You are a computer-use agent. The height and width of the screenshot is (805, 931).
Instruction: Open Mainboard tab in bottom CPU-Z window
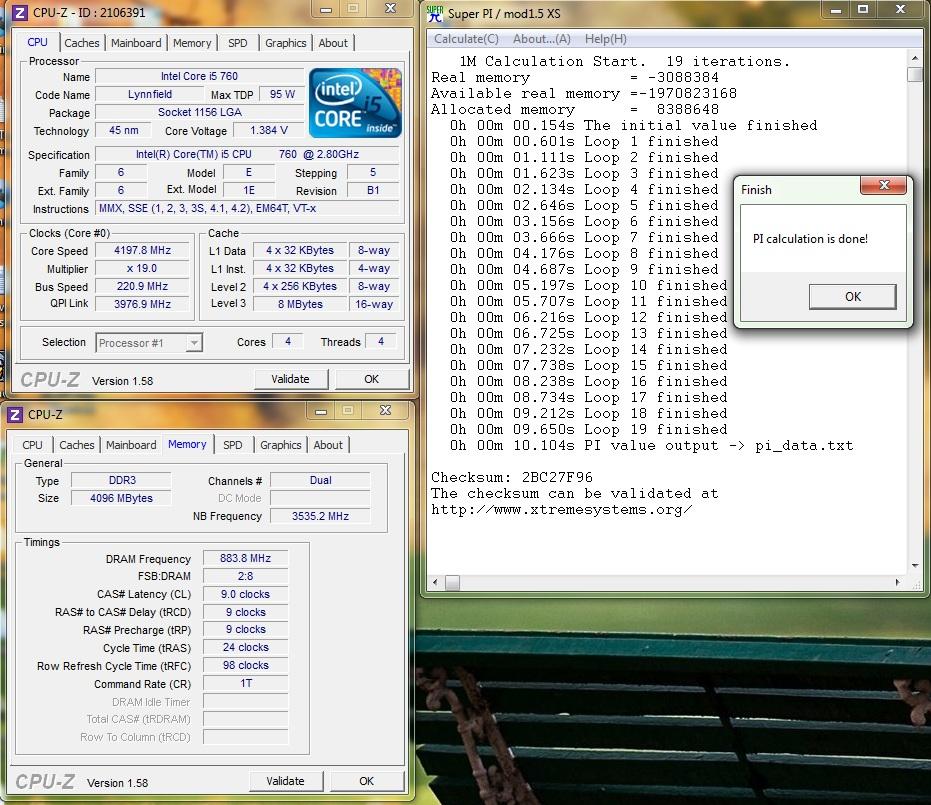click(131, 445)
